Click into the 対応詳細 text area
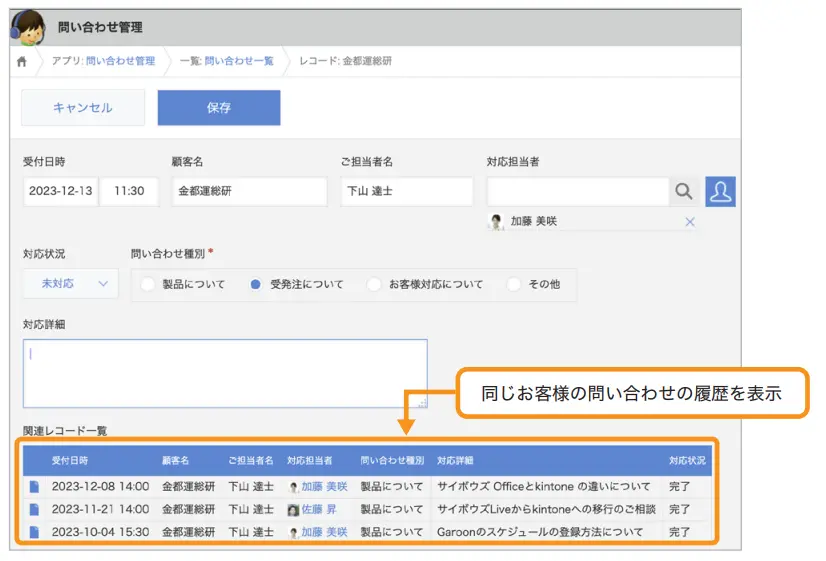 225,373
